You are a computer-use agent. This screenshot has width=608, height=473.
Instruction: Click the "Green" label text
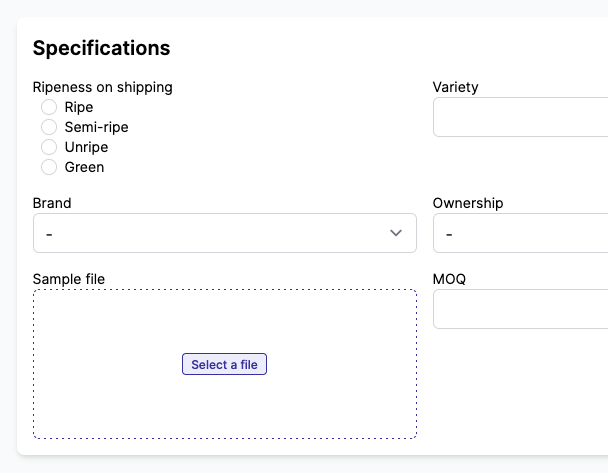click(84, 167)
